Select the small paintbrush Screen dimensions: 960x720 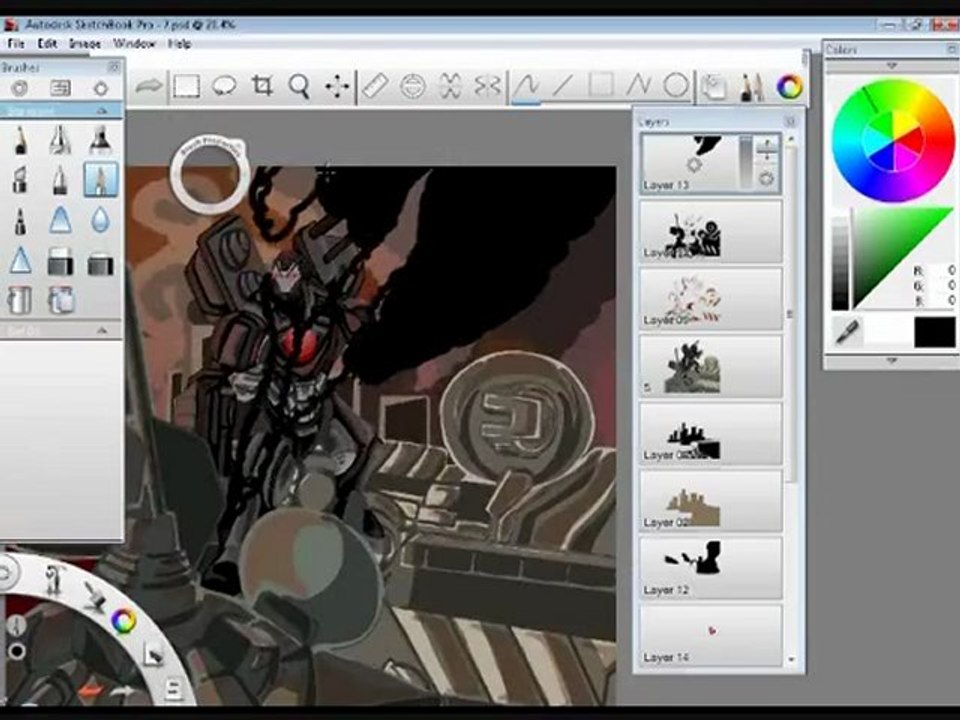click(x=20, y=220)
